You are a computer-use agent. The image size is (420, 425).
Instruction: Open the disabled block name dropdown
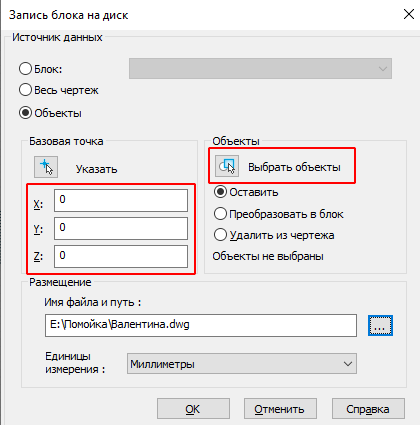pyautogui.click(x=260, y=69)
